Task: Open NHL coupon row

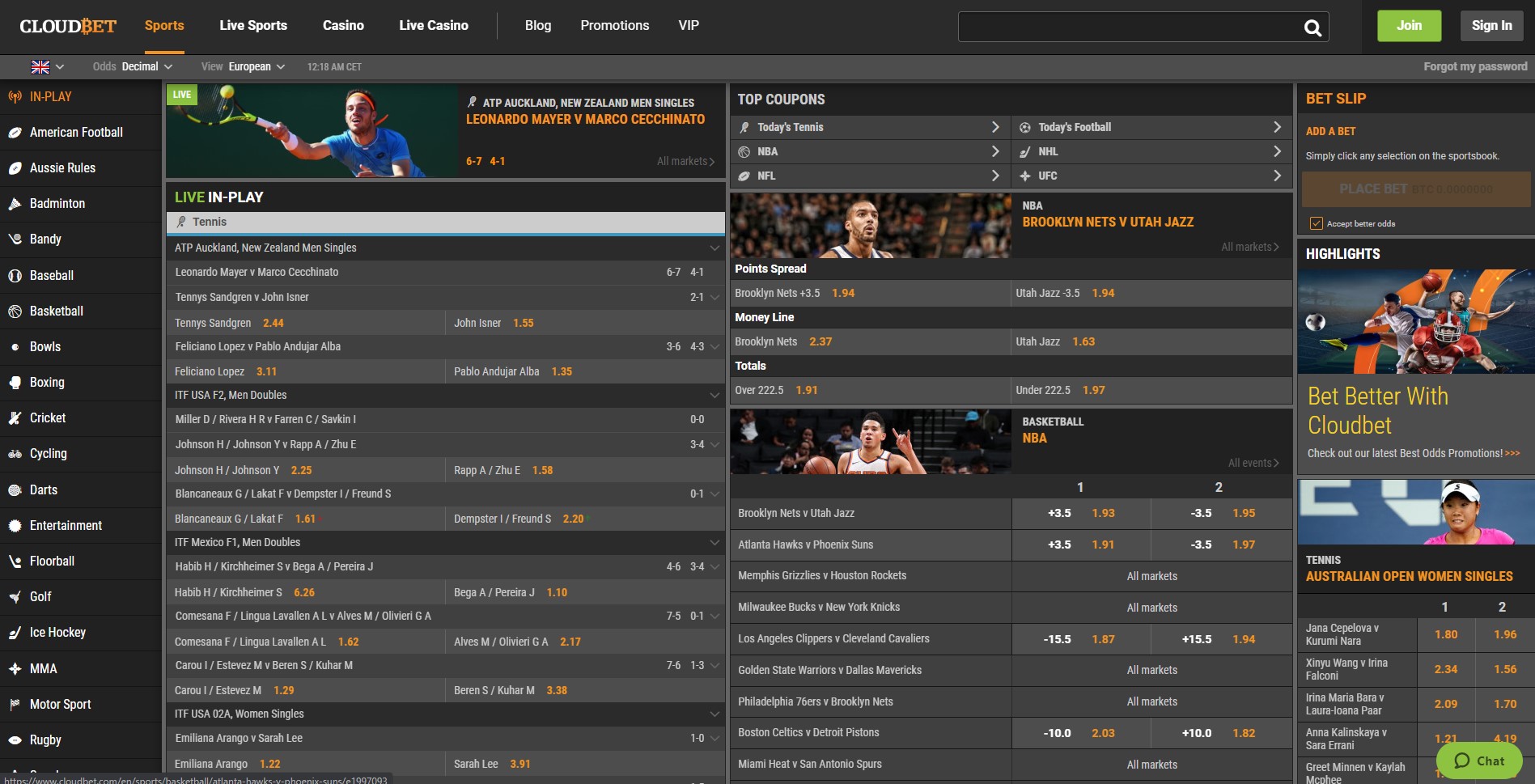Action: coord(1151,151)
